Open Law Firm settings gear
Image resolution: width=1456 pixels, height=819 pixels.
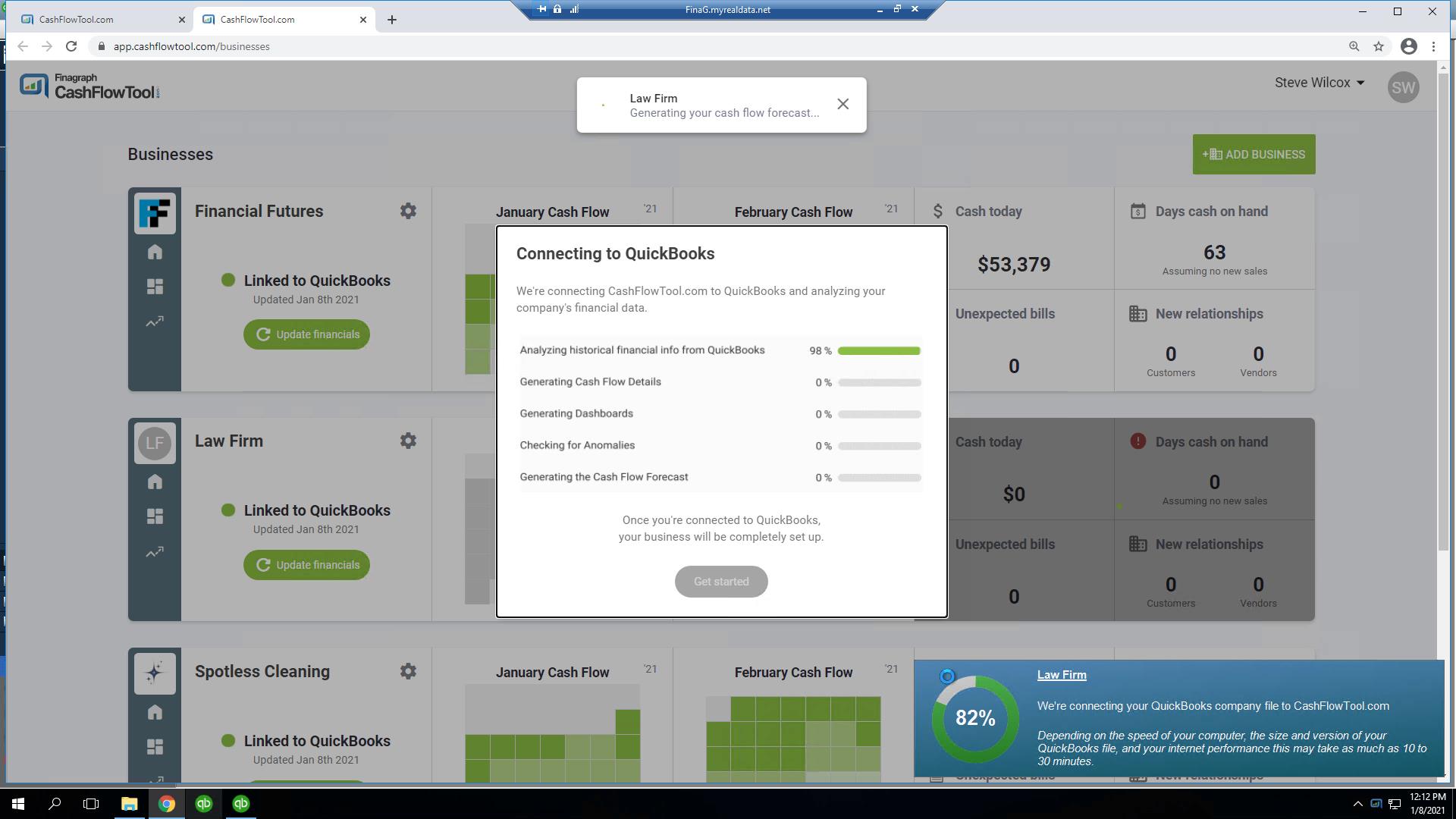[408, 441]
